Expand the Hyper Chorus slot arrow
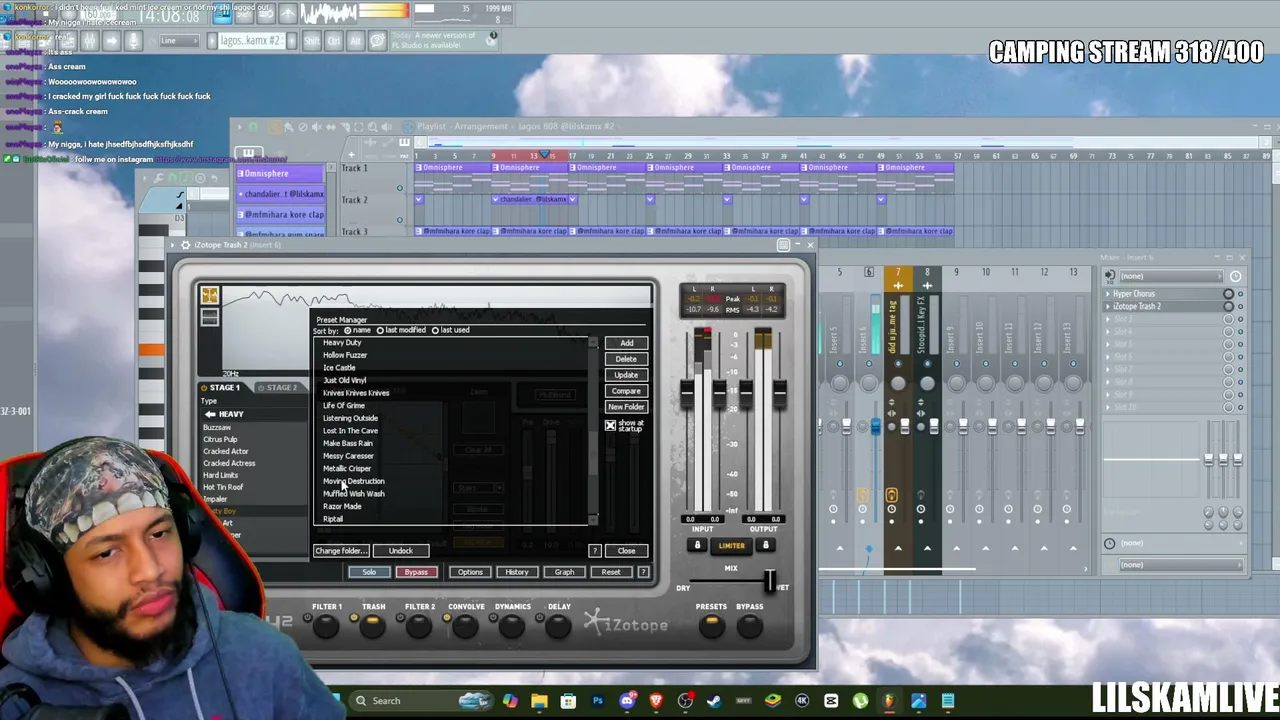1280x720 pixels. pos(1108,294)
